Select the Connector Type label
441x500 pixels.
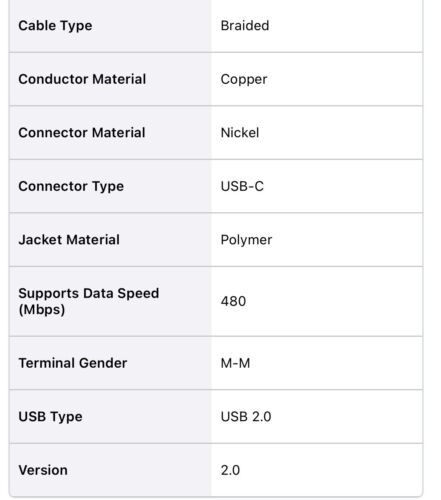71,186
